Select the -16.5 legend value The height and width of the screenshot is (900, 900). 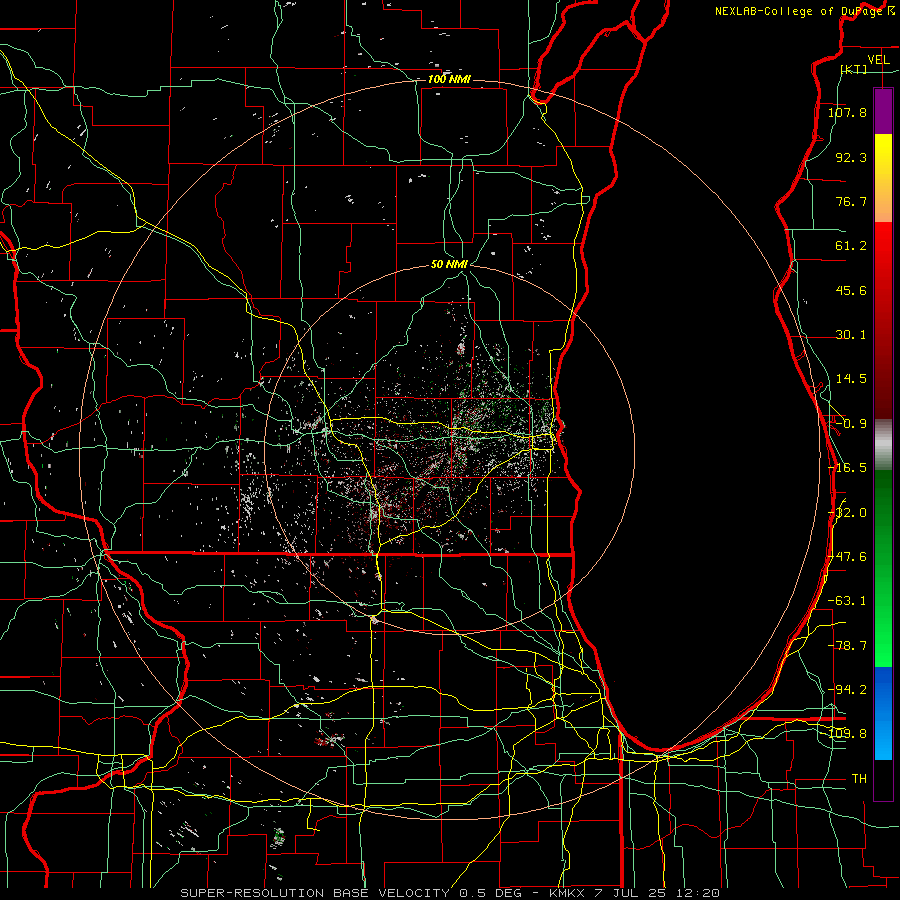coord(847,468)
